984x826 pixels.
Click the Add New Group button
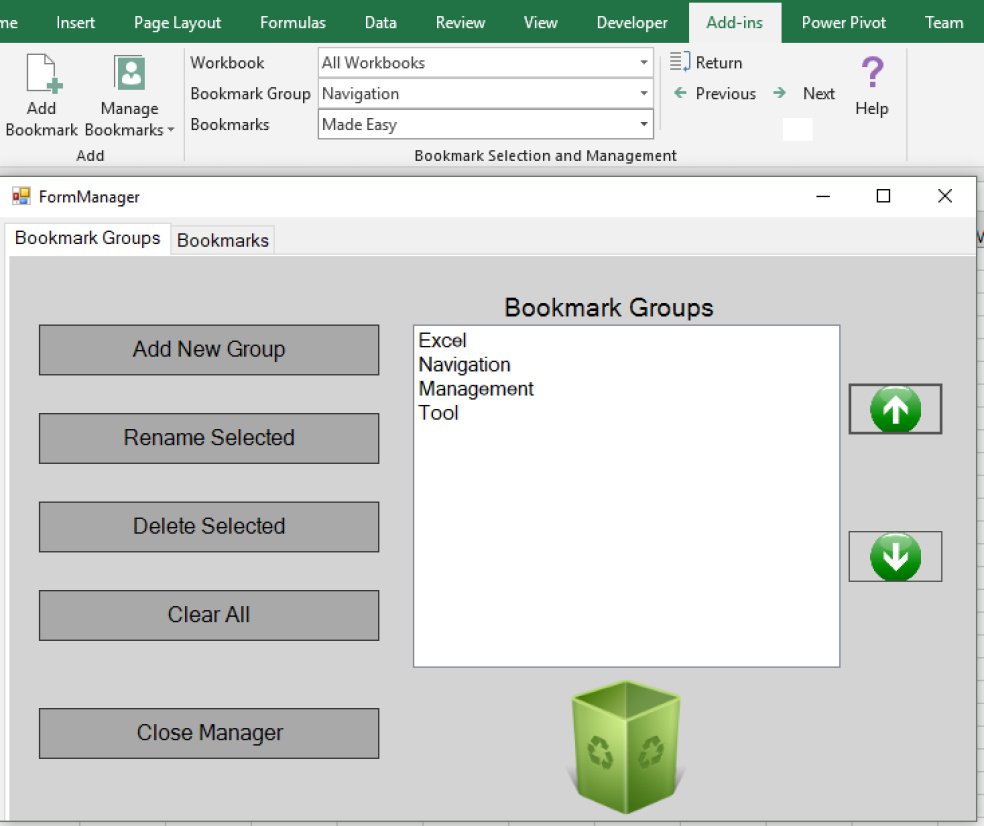tap(208, 350)
